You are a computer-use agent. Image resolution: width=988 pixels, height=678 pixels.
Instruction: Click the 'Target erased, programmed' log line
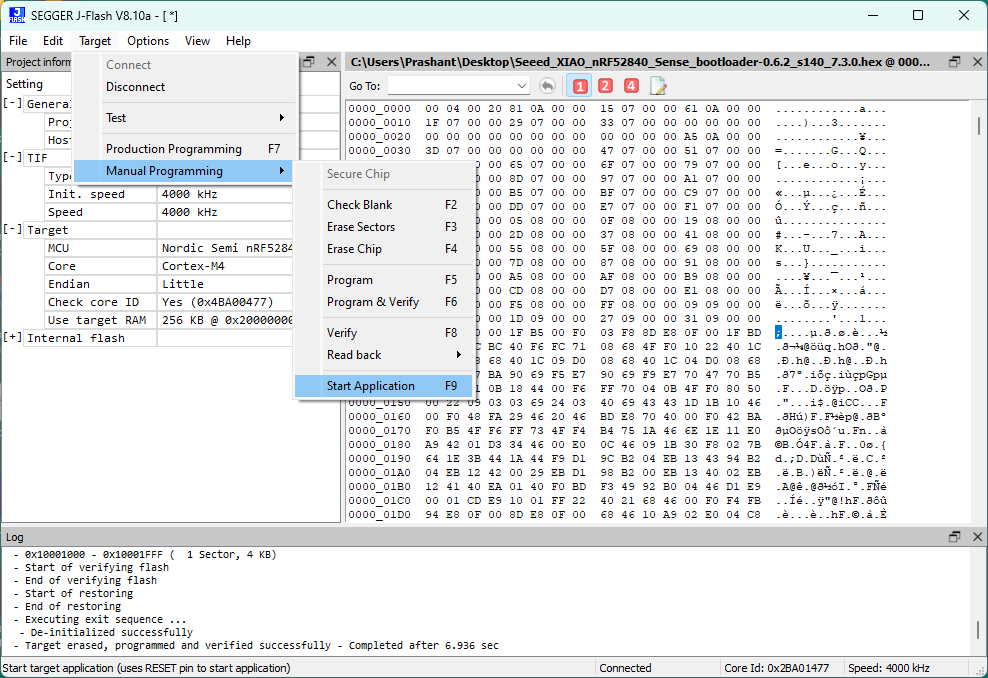(x=256, y=645)
